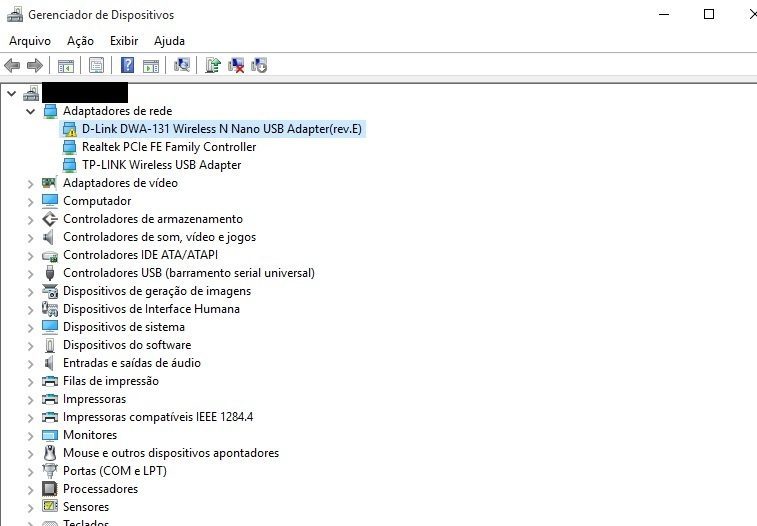Image resolution: width=757 pixels, height=526 pixels.
Task: Click the D-Link adapter warning icon
Action: click(70, 129)
